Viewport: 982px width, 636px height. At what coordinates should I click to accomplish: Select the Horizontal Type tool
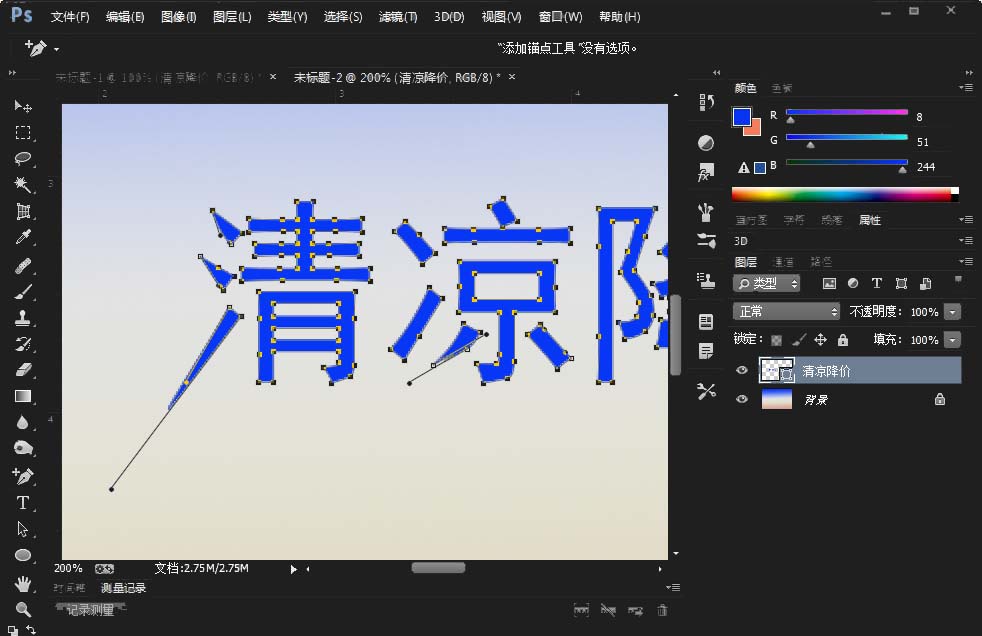(22, 503)
